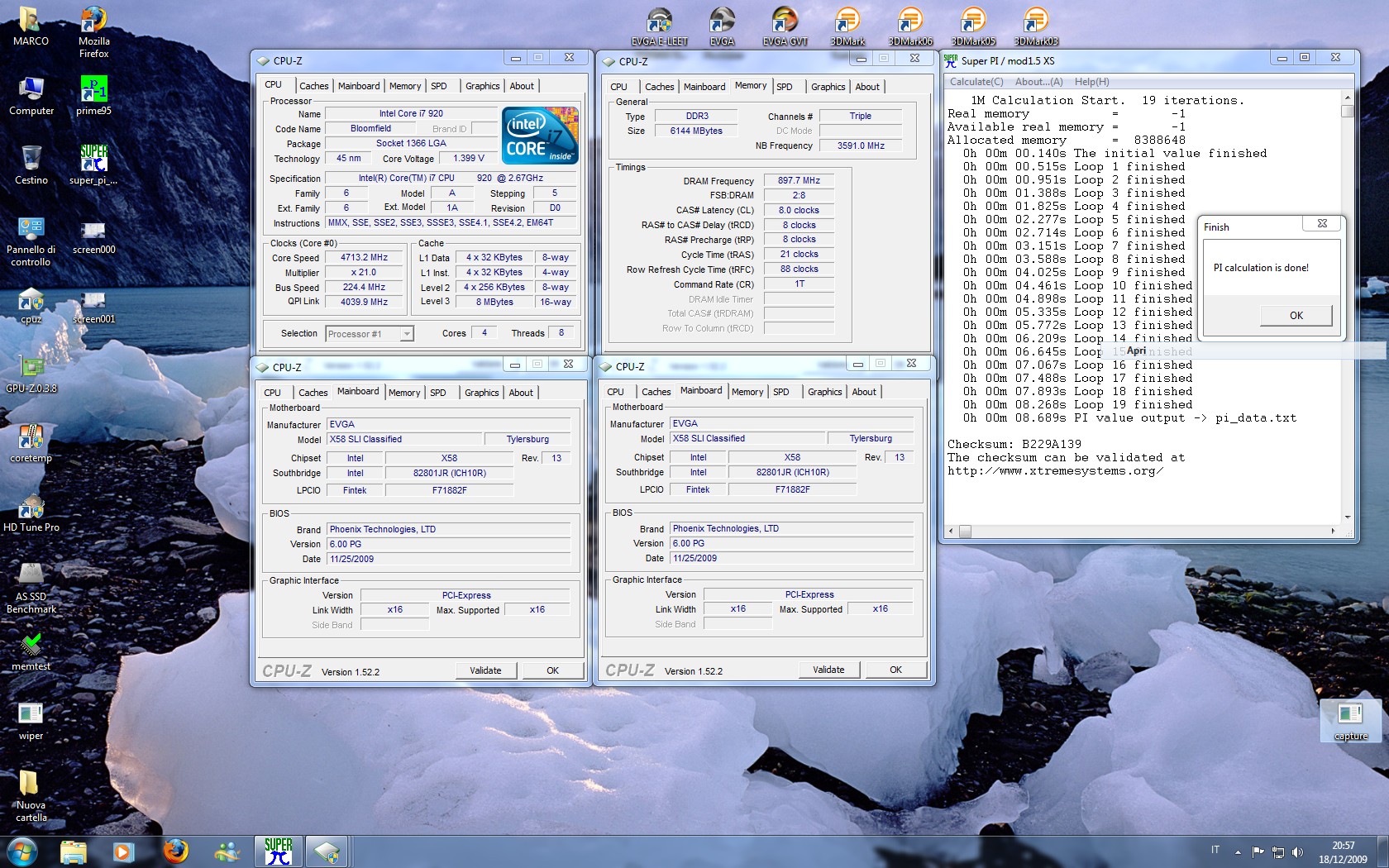The width and height of the screenshot is (1389, 868).
Task: Launch 3DMark06 desktop shortcut
Action: point(910,26)
